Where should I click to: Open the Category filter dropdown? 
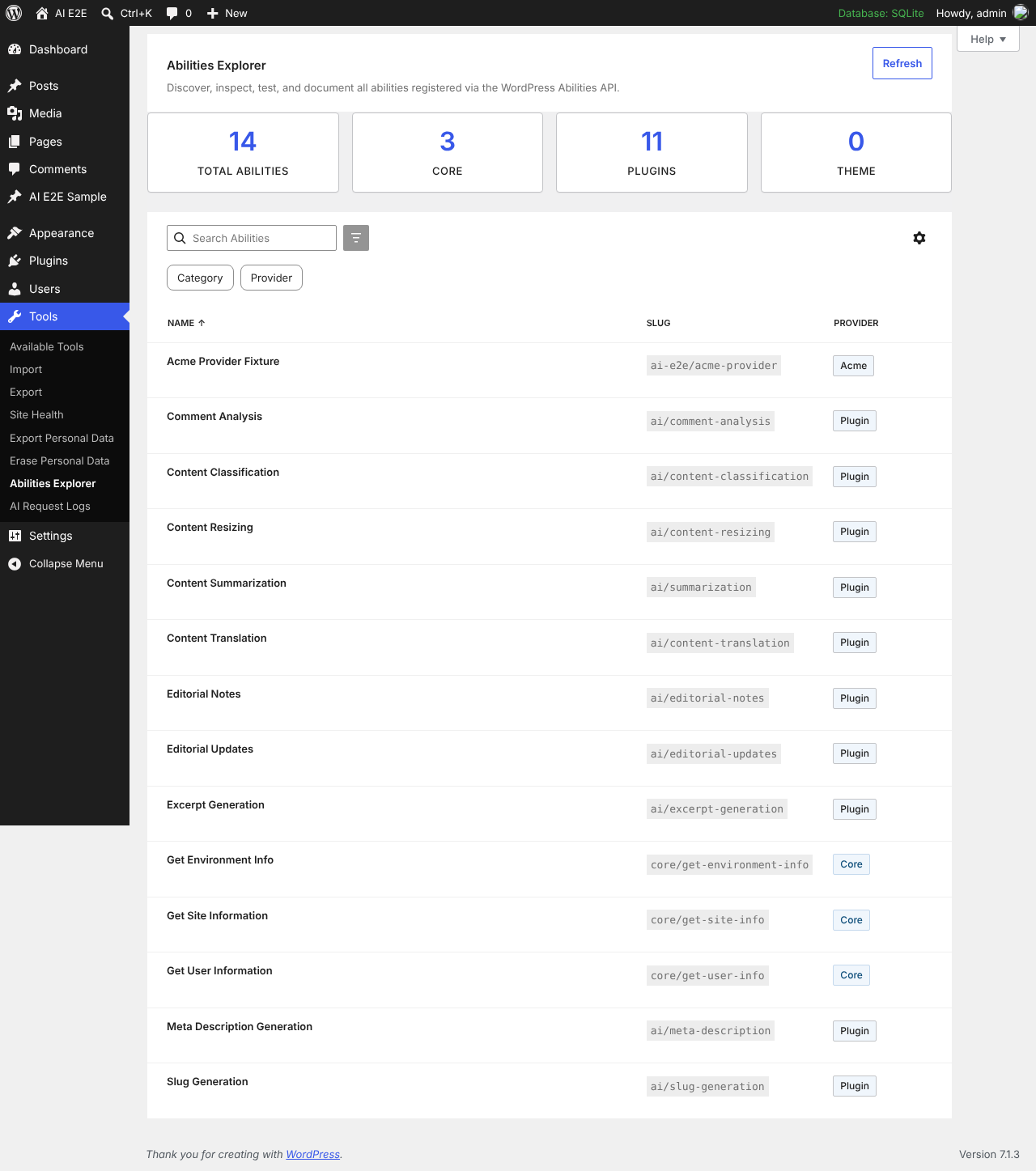(x=200, y=278)
